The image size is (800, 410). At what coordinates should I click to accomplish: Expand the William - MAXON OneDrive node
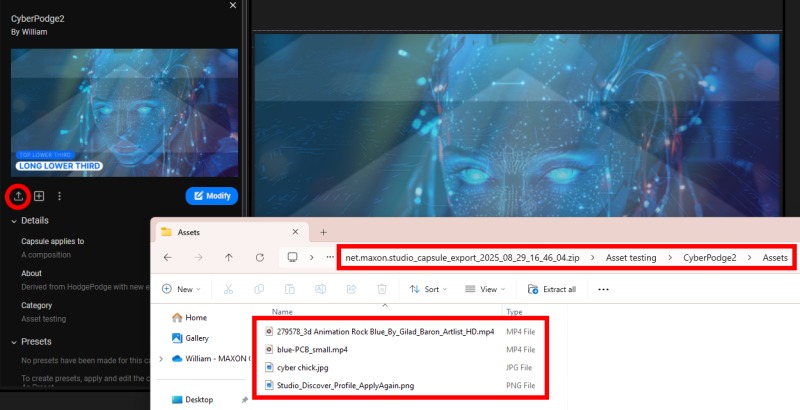161,359
